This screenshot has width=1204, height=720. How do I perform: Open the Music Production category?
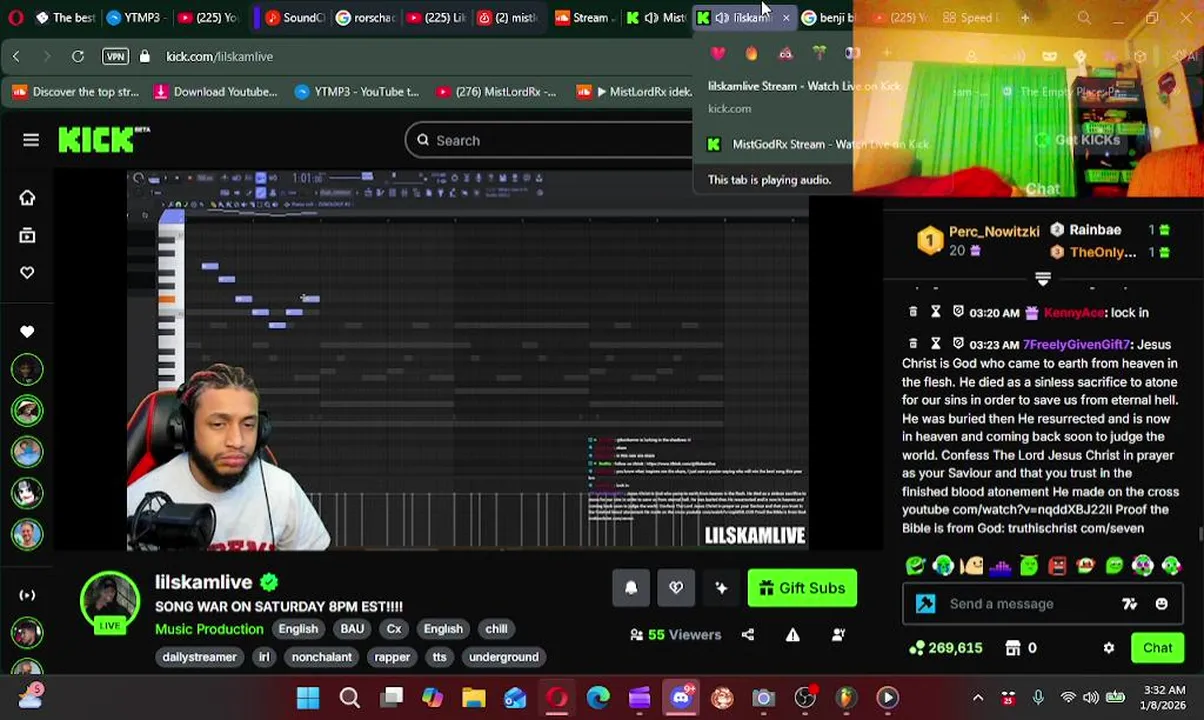(x=209, y=629)
